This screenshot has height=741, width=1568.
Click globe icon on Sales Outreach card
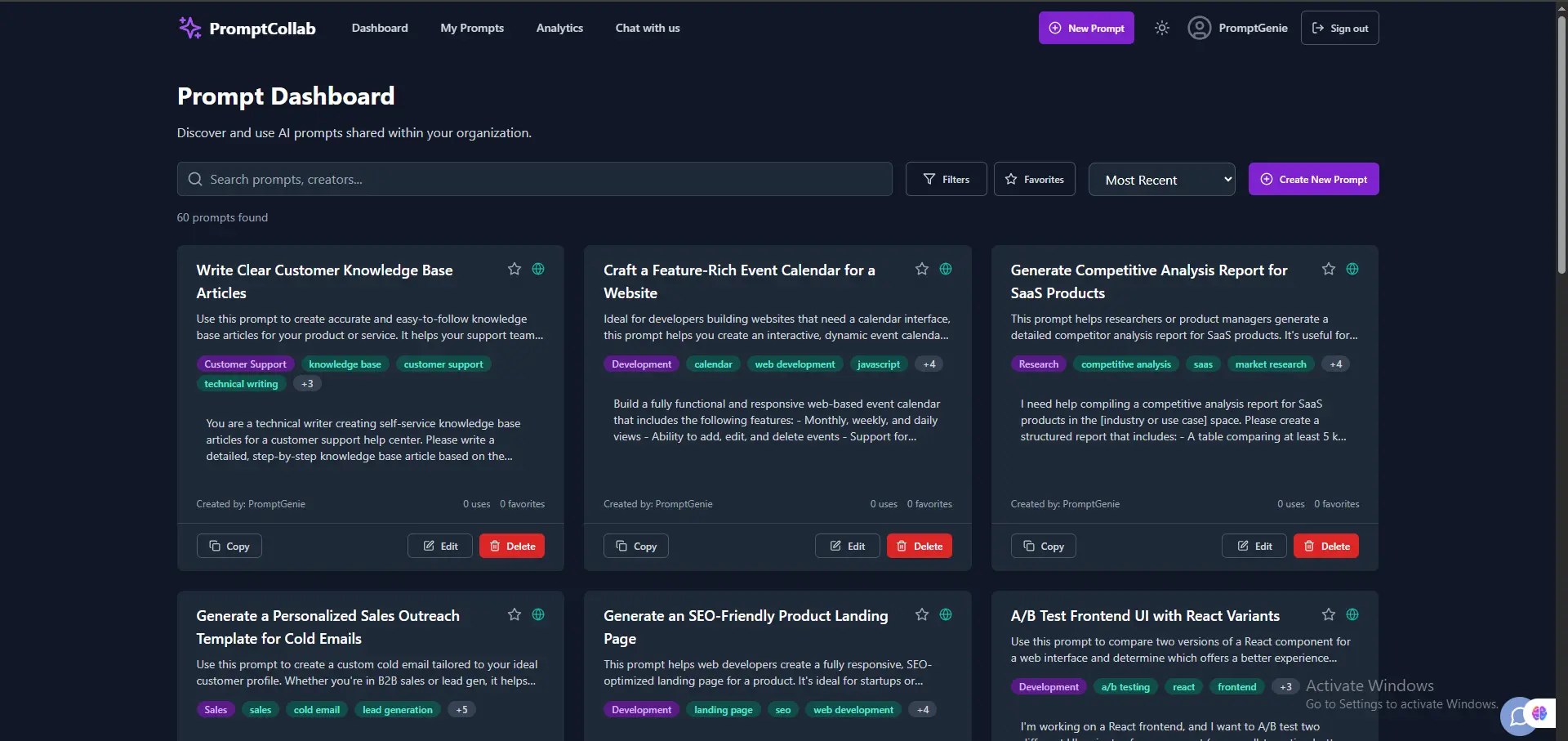pos(538,614)
